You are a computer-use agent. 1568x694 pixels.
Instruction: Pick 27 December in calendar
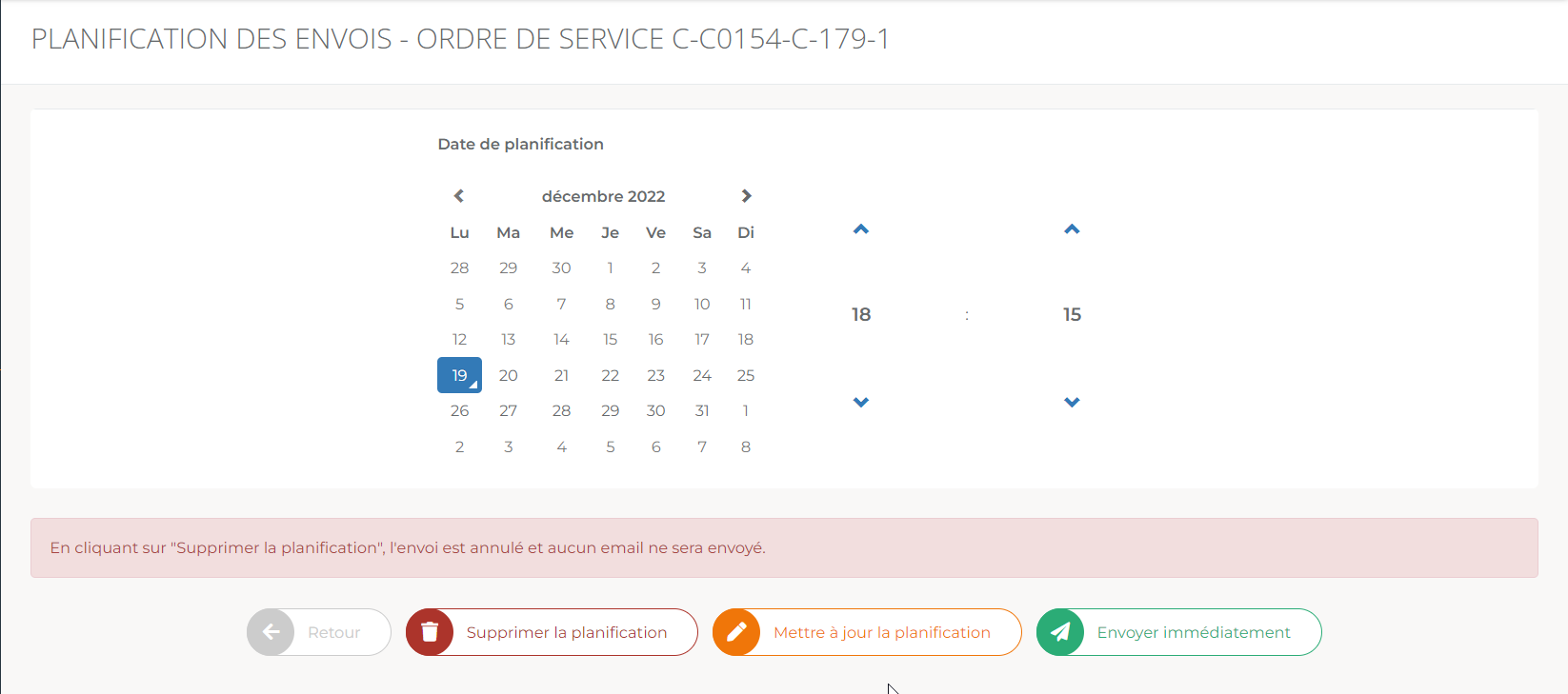click(509, 411)
